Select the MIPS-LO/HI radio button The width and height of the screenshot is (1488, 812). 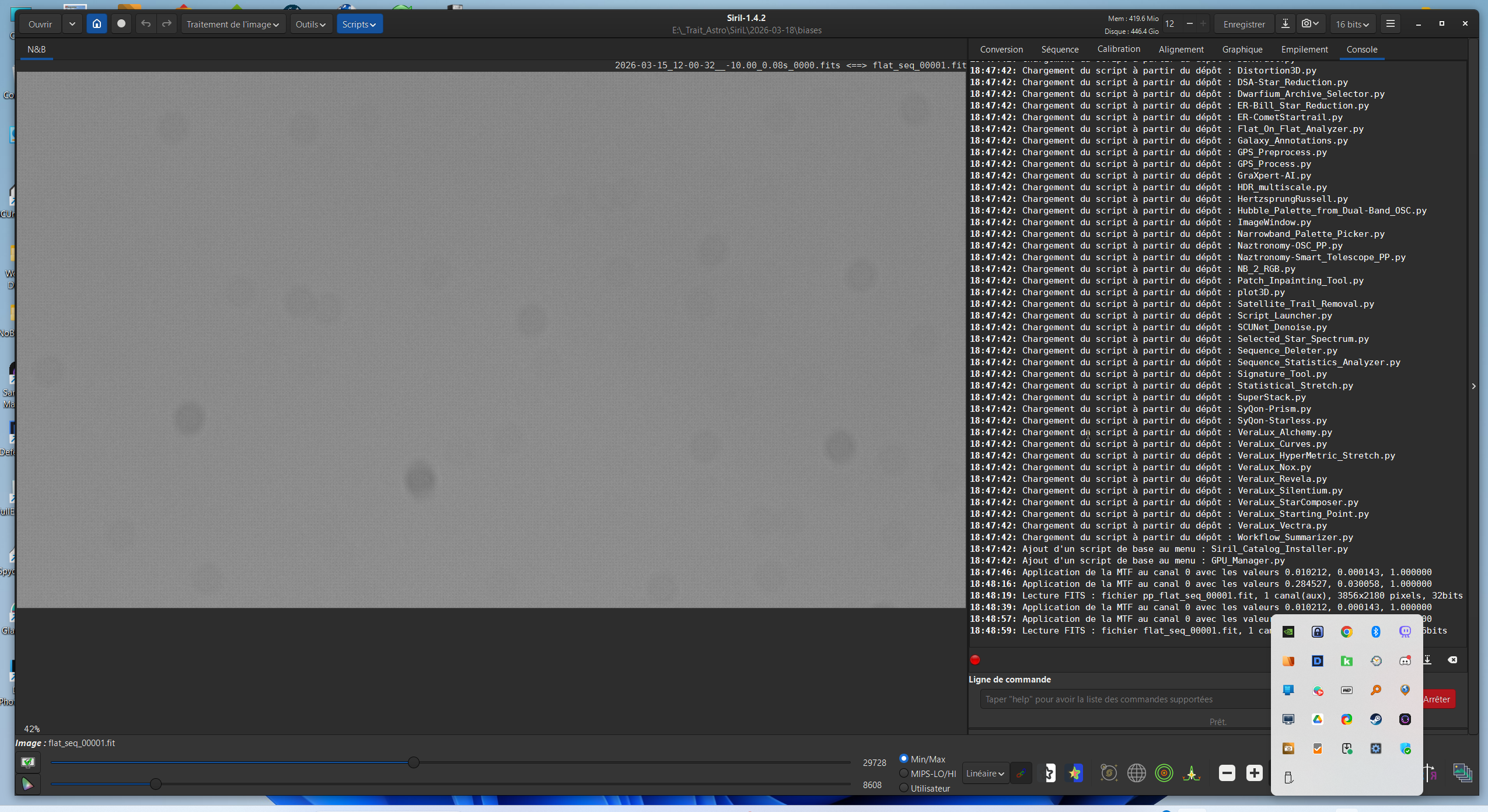[x=904, y=773]
